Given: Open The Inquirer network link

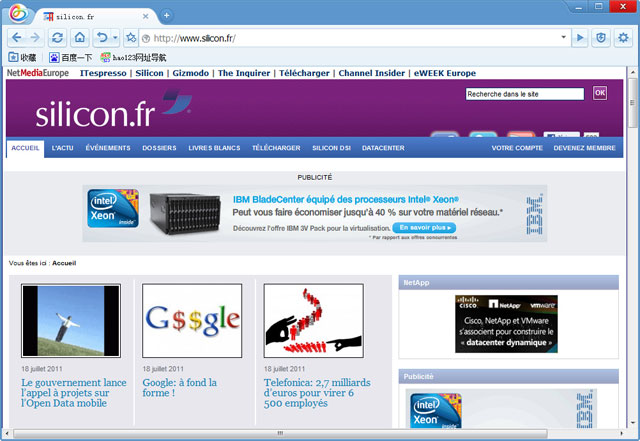Looking at the screenshot, I should (x=244, y=73).
